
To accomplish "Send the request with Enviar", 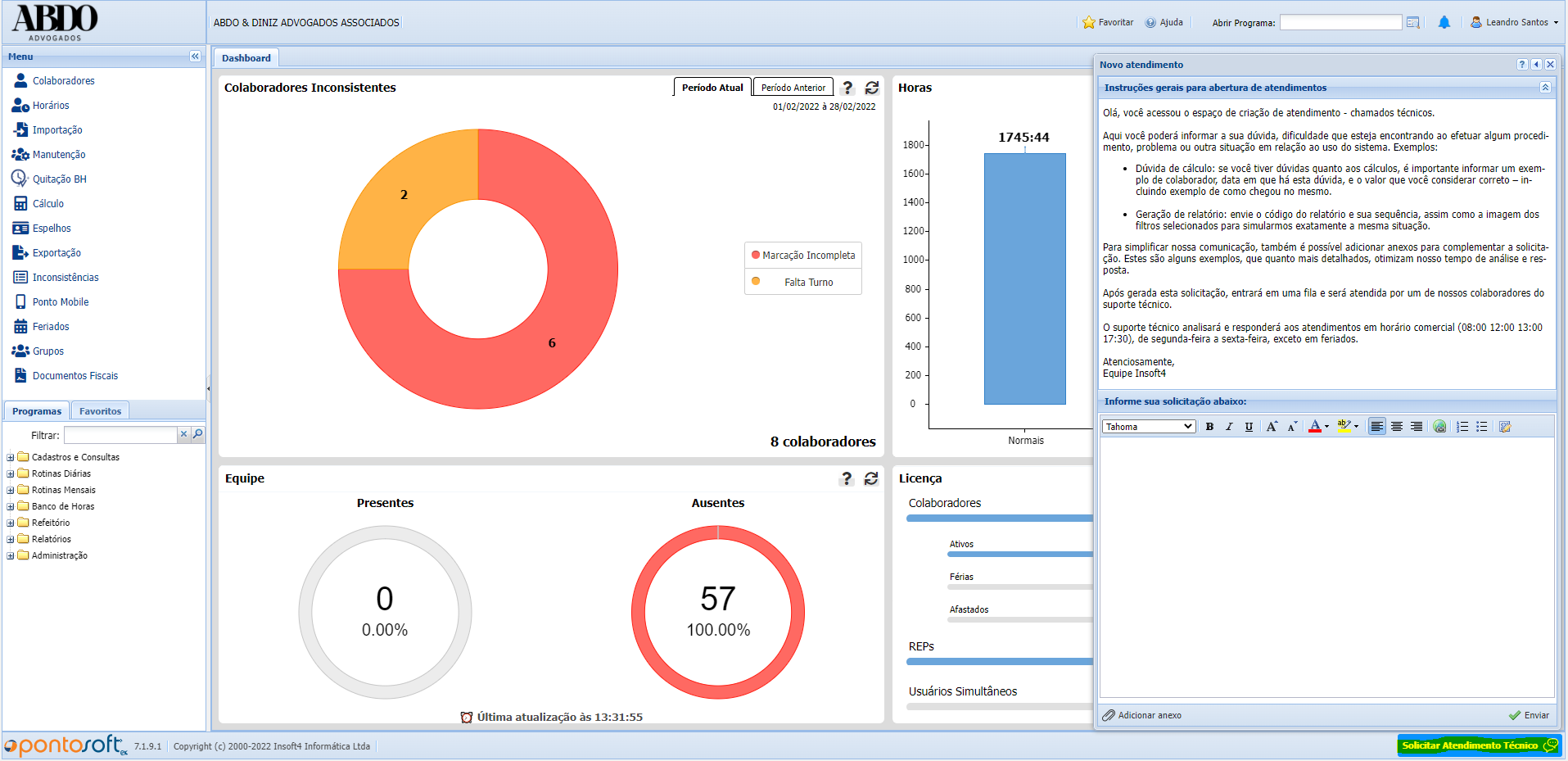I will (1529, 715).
